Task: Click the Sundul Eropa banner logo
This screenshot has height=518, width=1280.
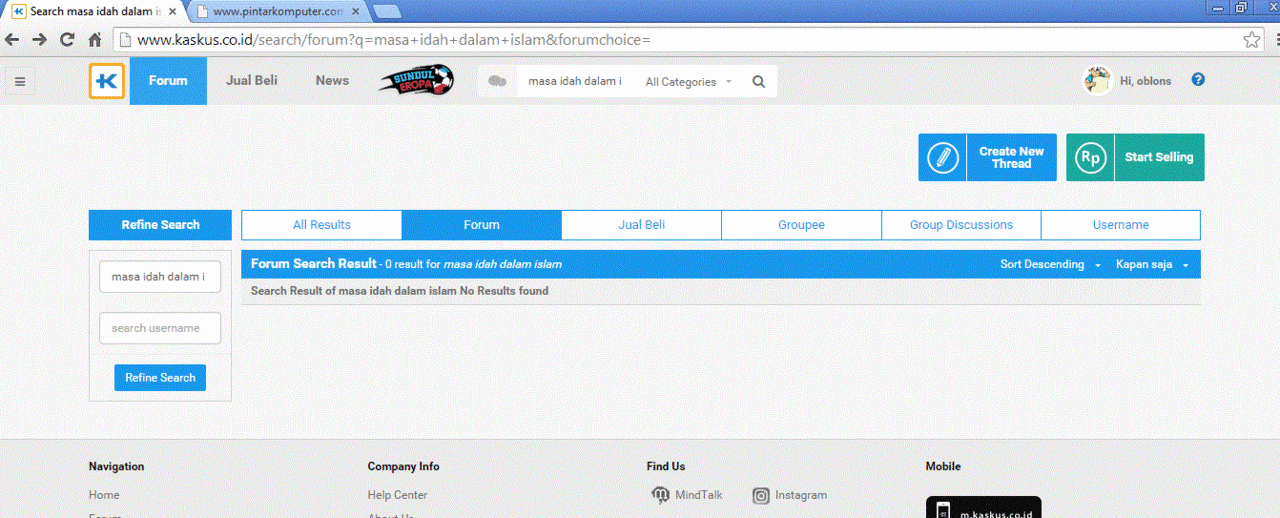Action: tap(416, 80)
